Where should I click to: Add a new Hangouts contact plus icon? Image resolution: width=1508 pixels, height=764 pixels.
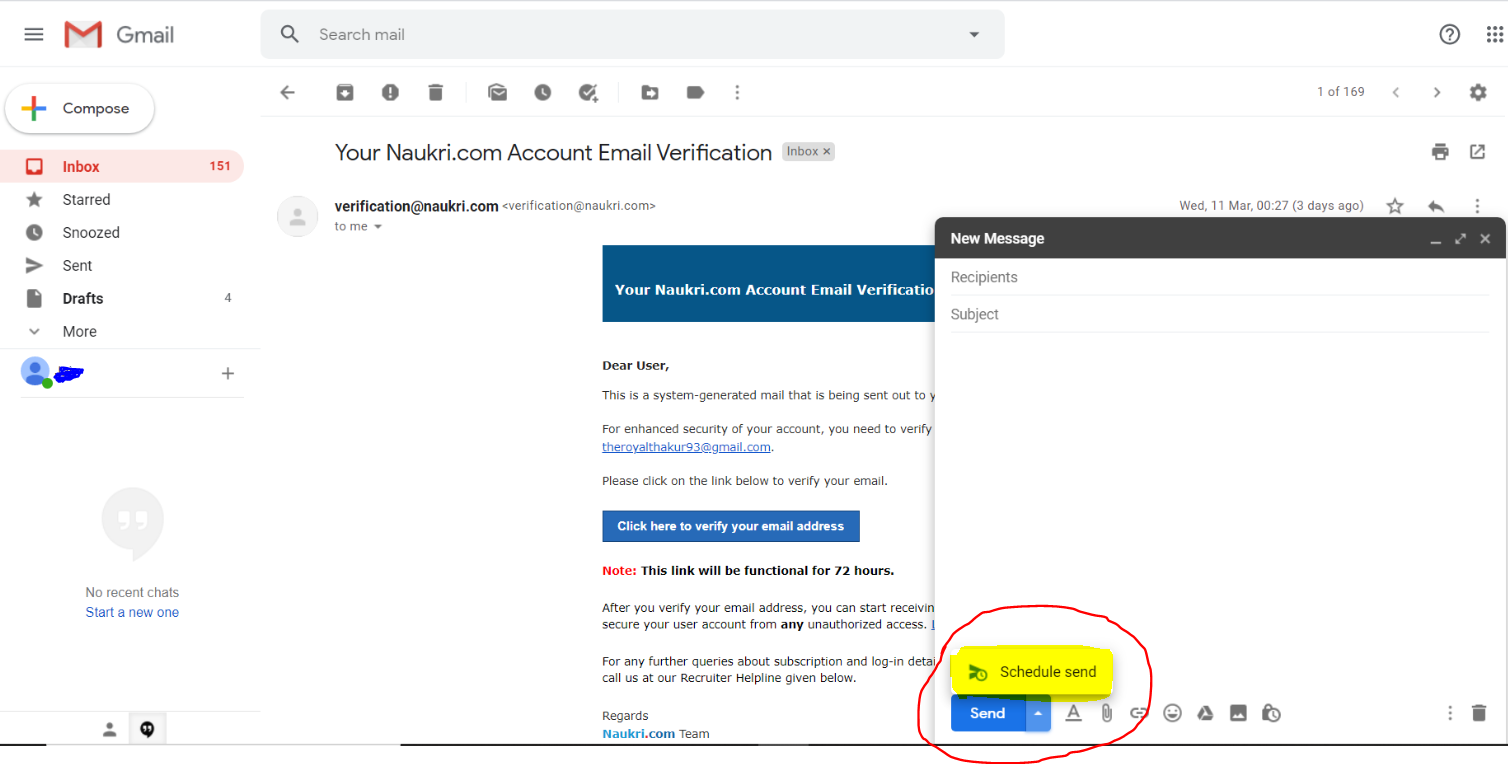pos(228,373)
